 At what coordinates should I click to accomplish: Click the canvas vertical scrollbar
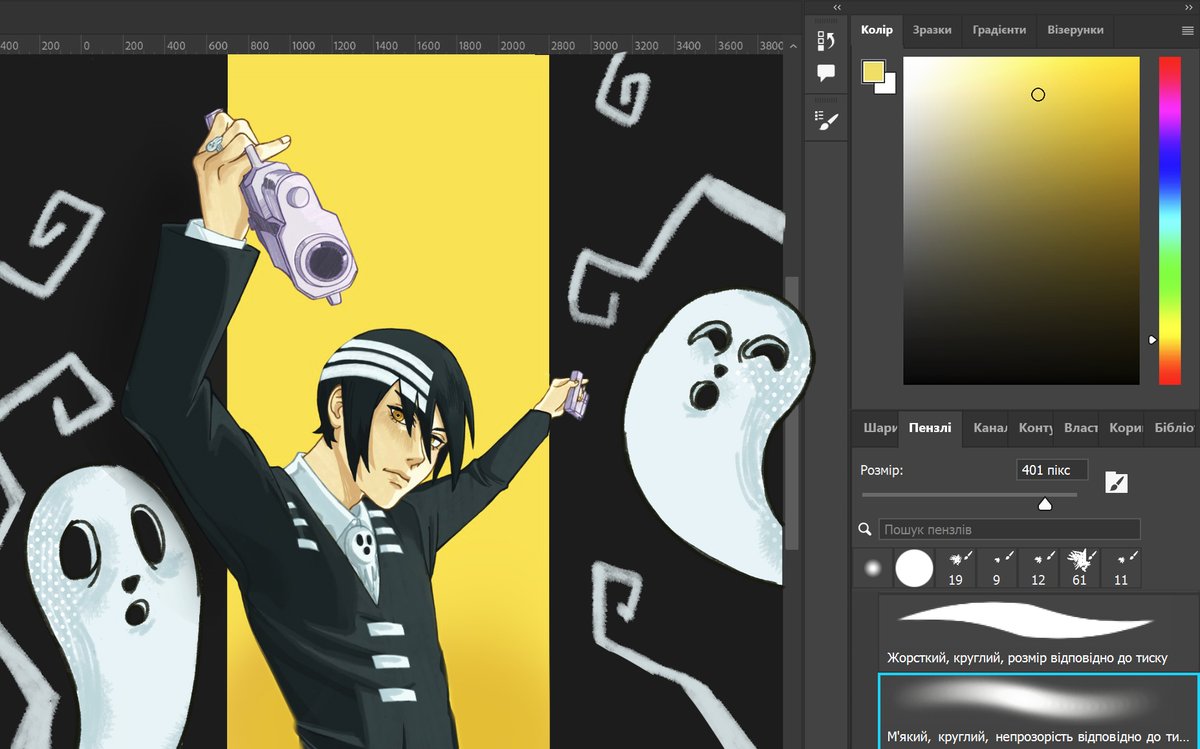click(792, 412)
